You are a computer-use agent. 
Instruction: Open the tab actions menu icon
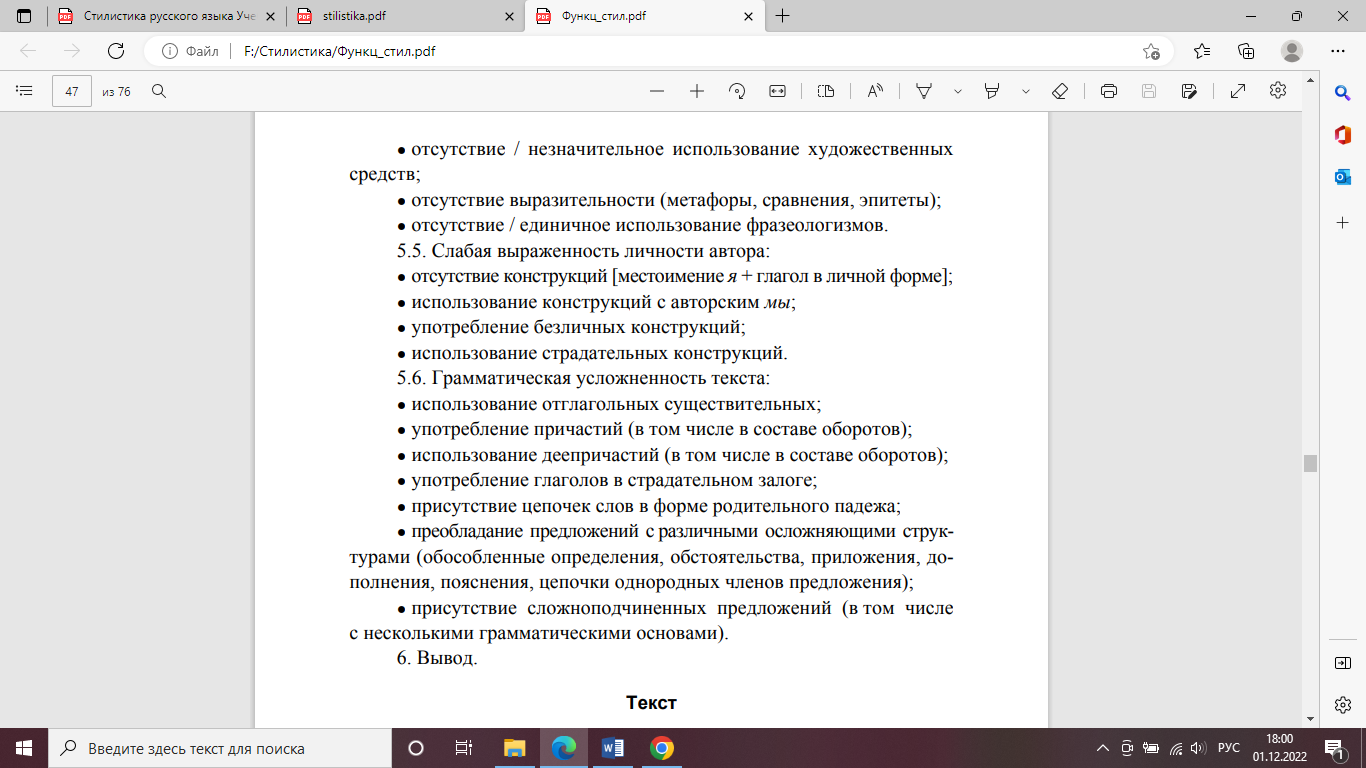[x=24, y=16]
